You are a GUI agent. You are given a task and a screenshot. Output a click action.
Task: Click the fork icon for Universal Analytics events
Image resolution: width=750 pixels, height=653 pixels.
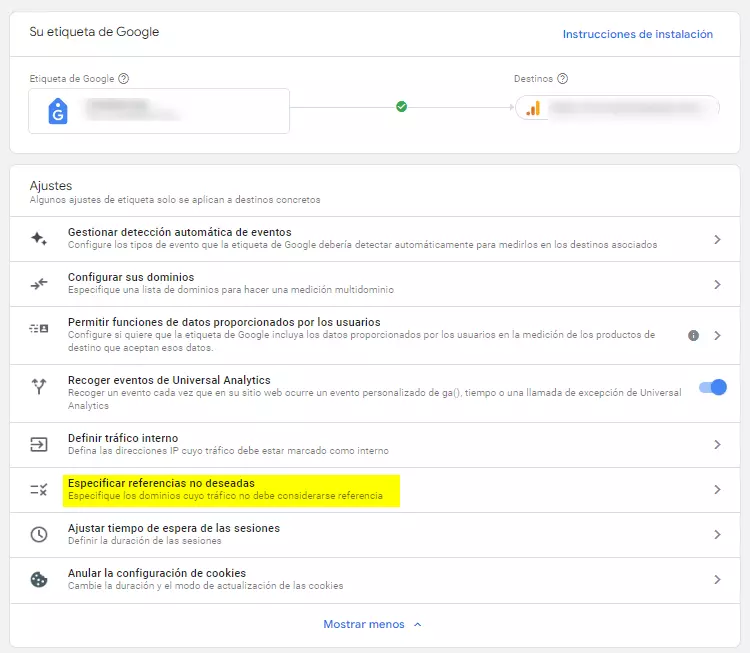(39, 386)
